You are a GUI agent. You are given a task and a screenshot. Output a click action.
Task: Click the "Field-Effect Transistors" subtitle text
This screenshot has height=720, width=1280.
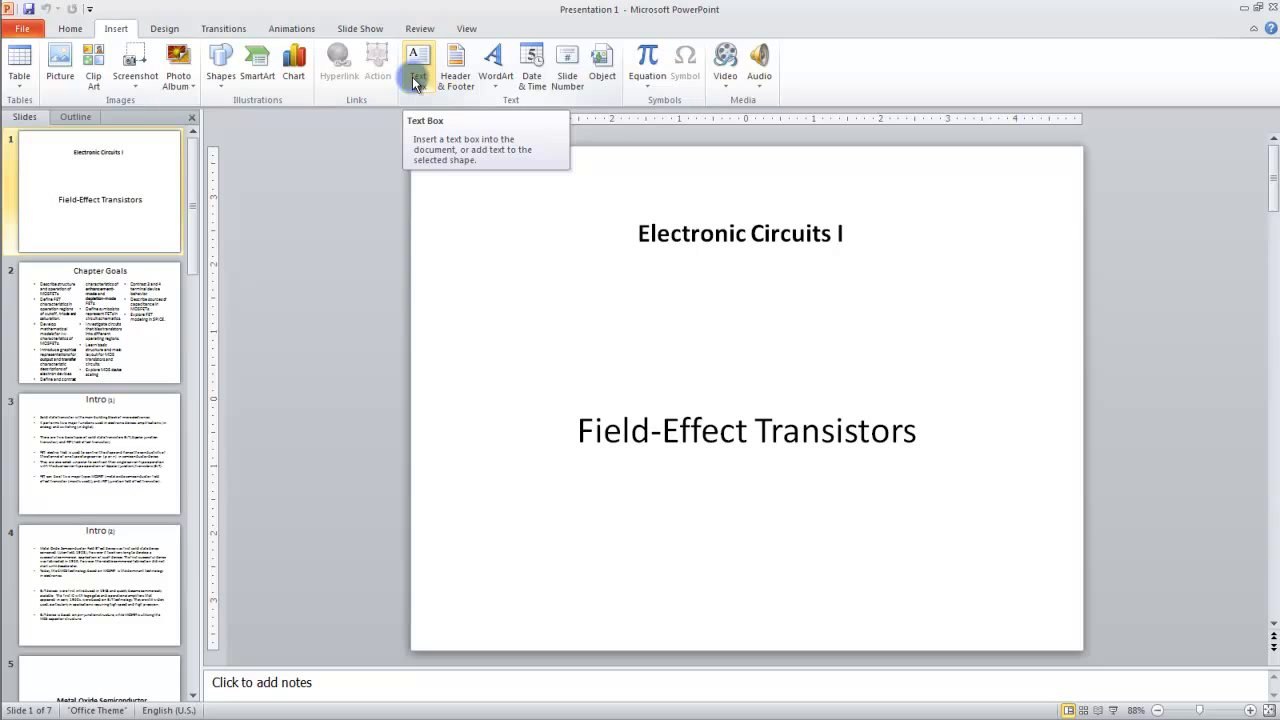[x=746, y=430]
